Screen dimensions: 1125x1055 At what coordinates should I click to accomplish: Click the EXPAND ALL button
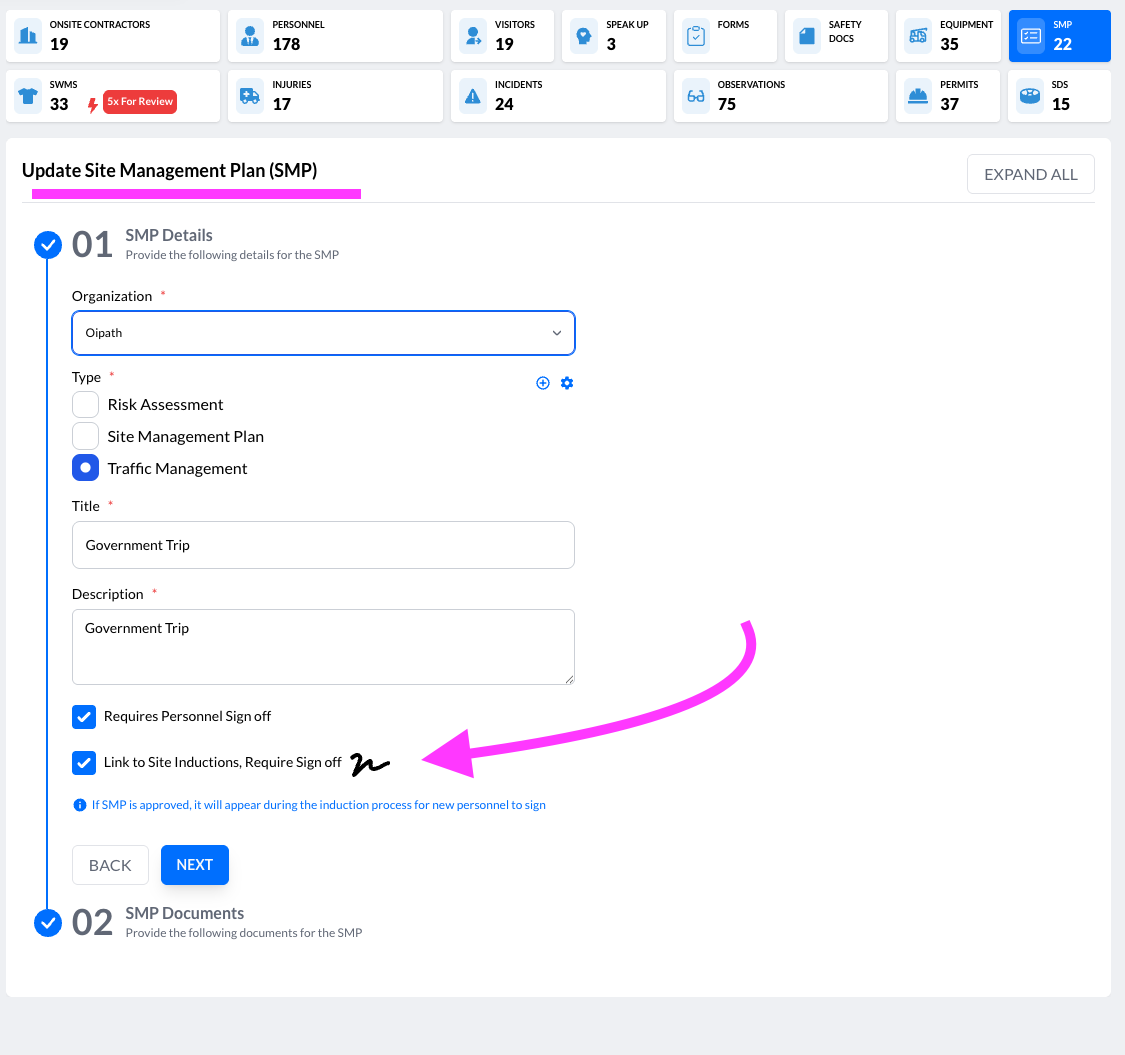pyautogui.click(x=1030, y=174)
